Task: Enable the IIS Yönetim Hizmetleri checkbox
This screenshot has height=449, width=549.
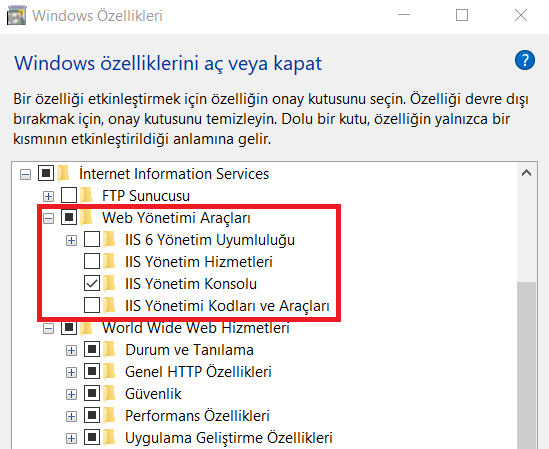Action: 92,261
